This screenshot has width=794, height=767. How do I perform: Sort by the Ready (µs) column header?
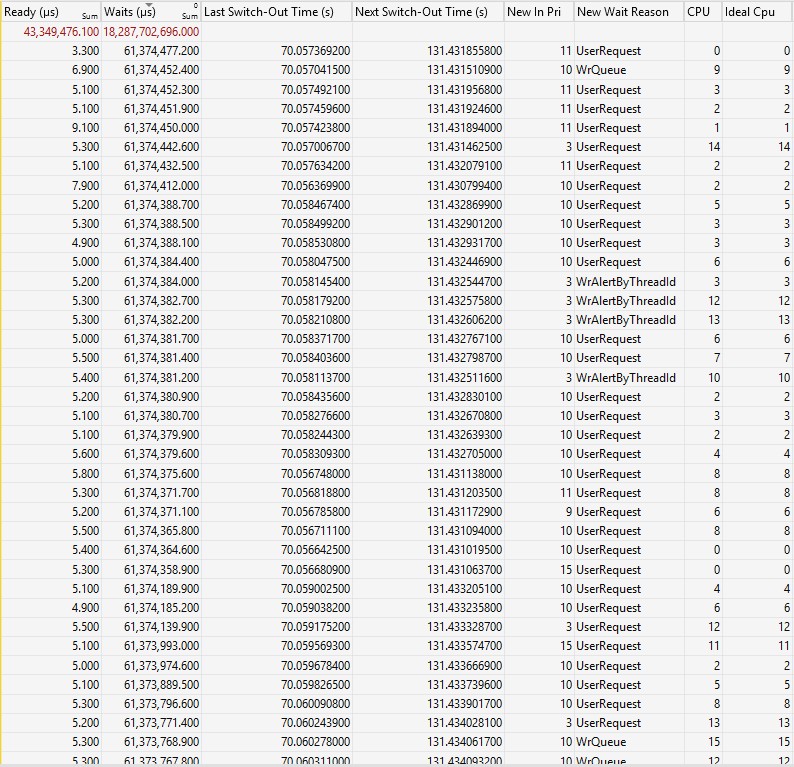tap(51, 12)
